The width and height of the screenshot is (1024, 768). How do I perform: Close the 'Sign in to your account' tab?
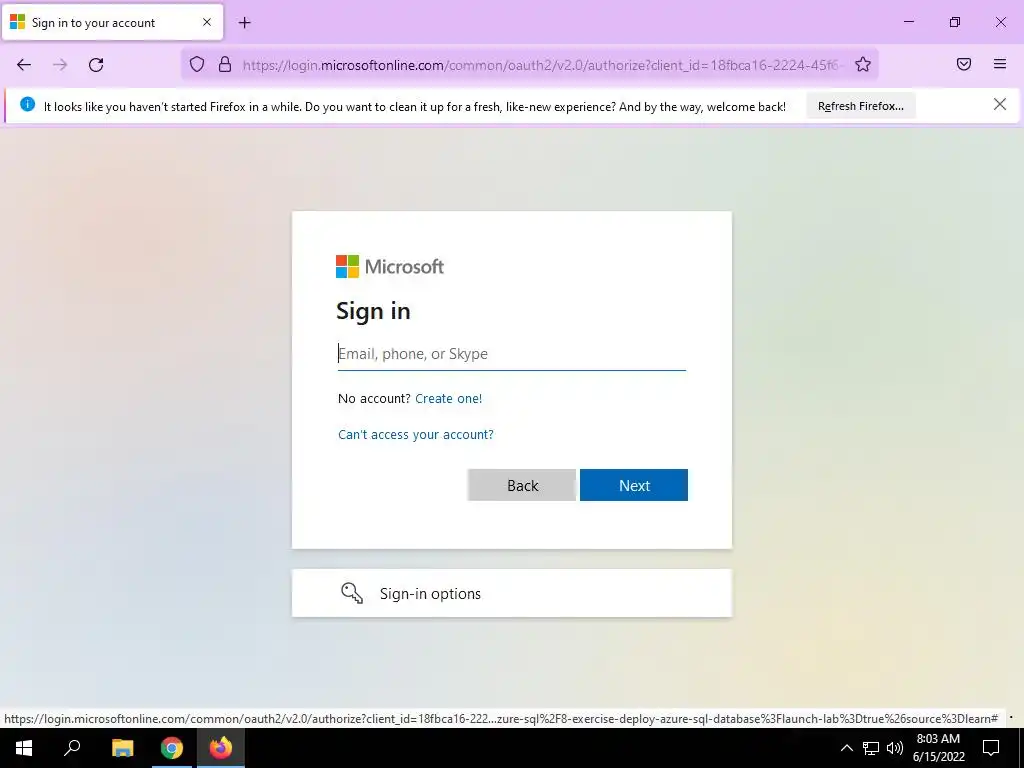207,22
